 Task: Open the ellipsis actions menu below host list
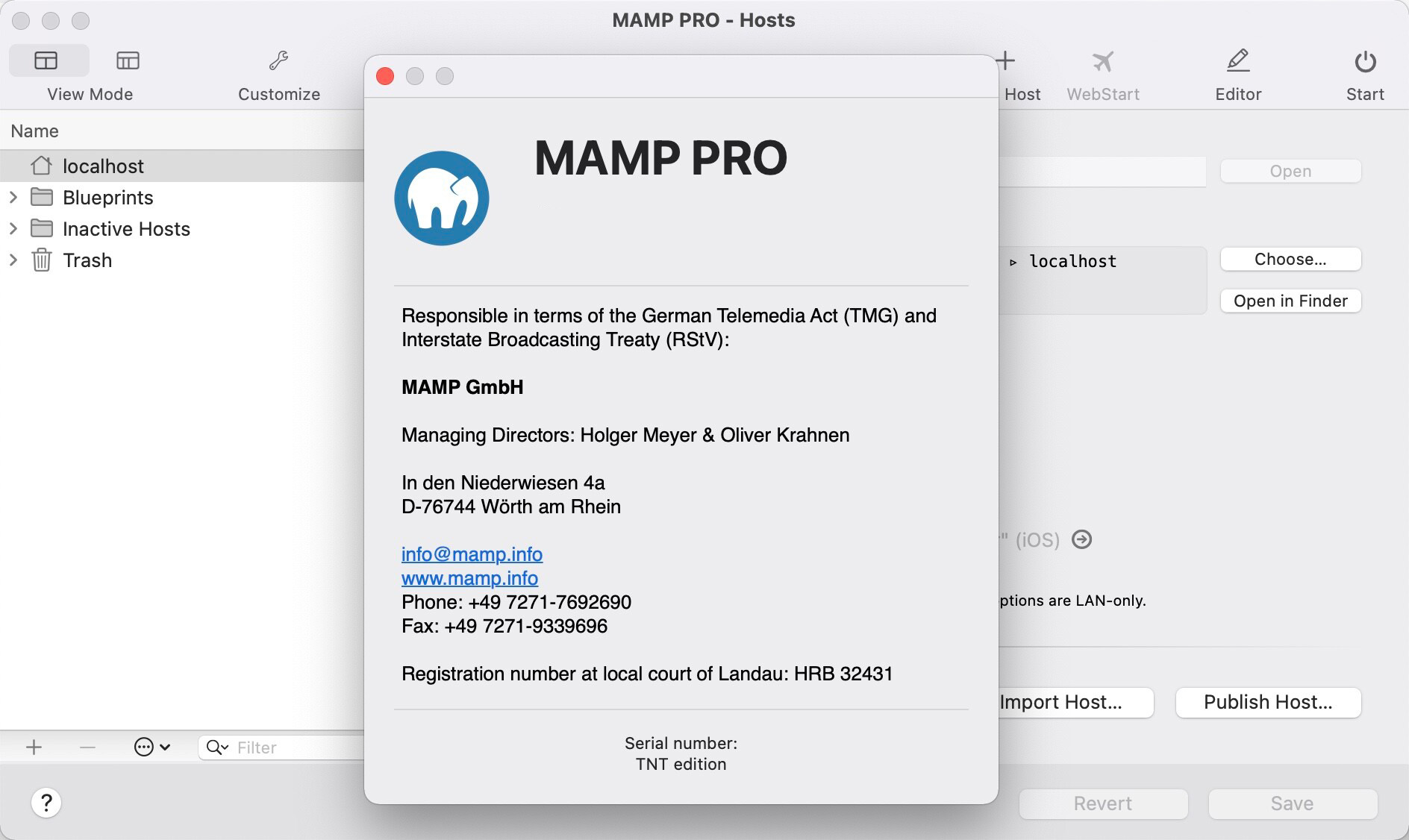152,747
